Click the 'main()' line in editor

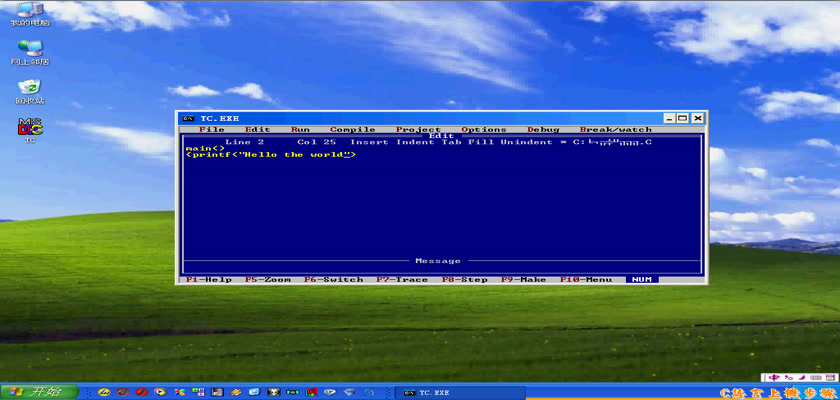(205, 148)
